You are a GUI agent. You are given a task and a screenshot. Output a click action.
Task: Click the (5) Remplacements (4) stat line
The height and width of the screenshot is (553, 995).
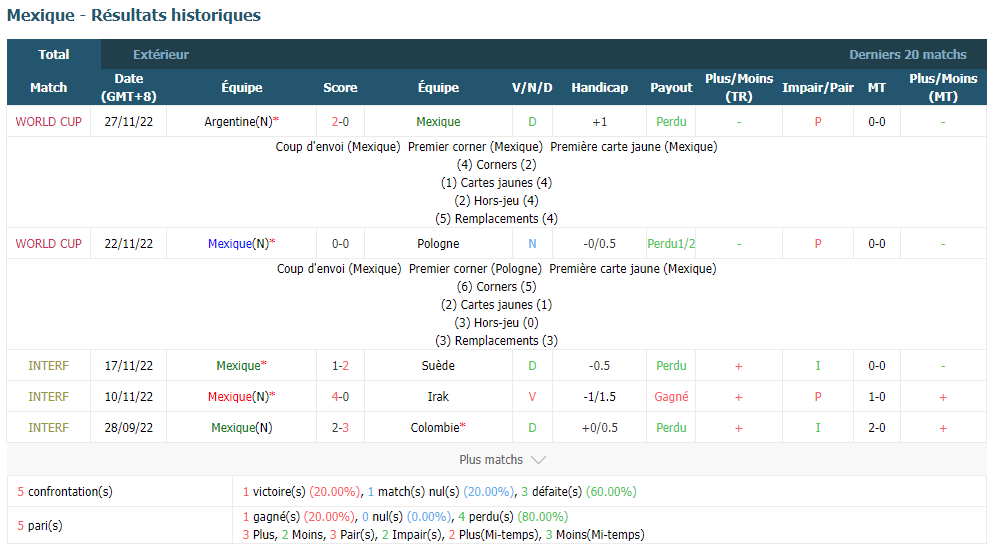coord(496,219)
